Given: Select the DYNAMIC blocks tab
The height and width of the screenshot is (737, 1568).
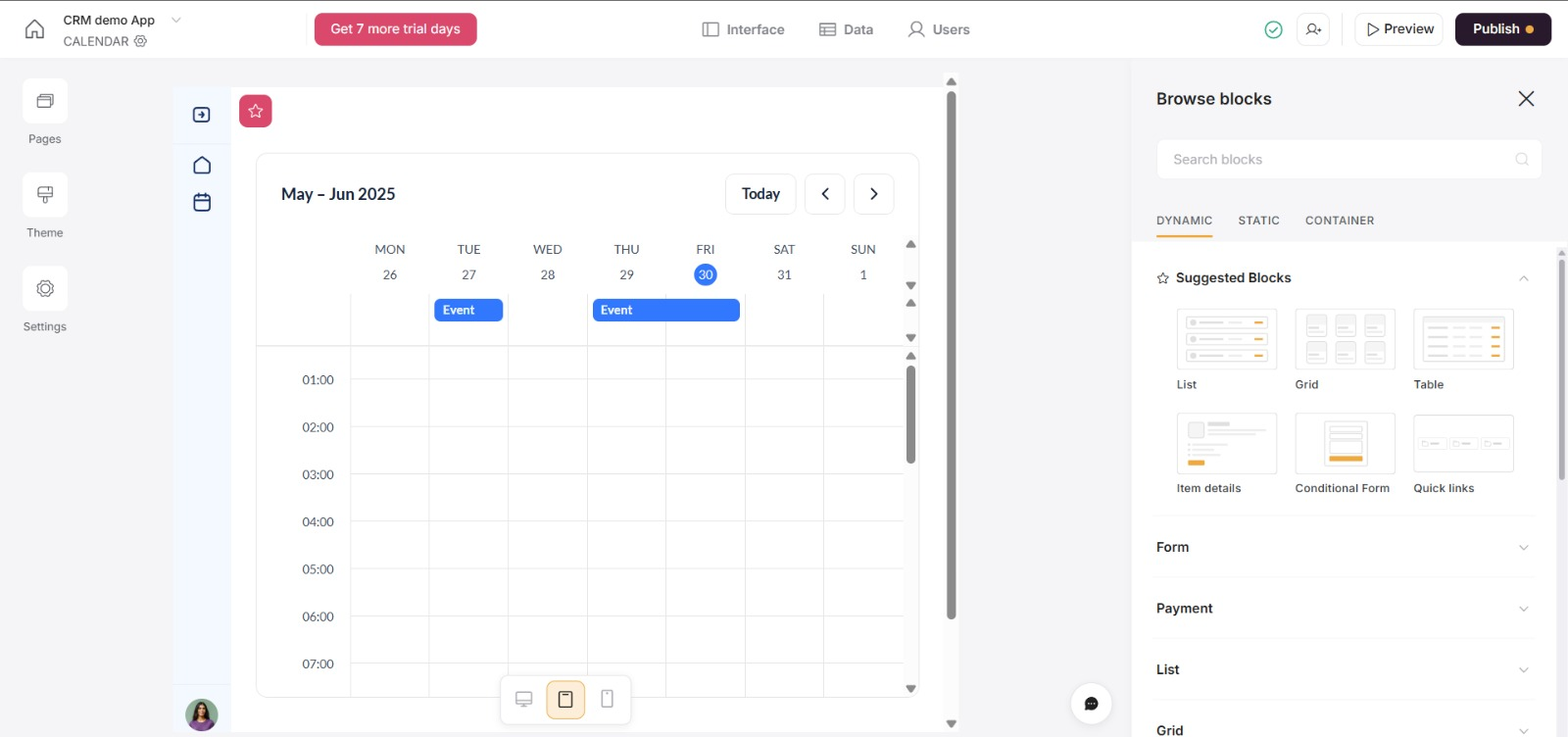Looking at the screenshot, I should point(1184,221).
